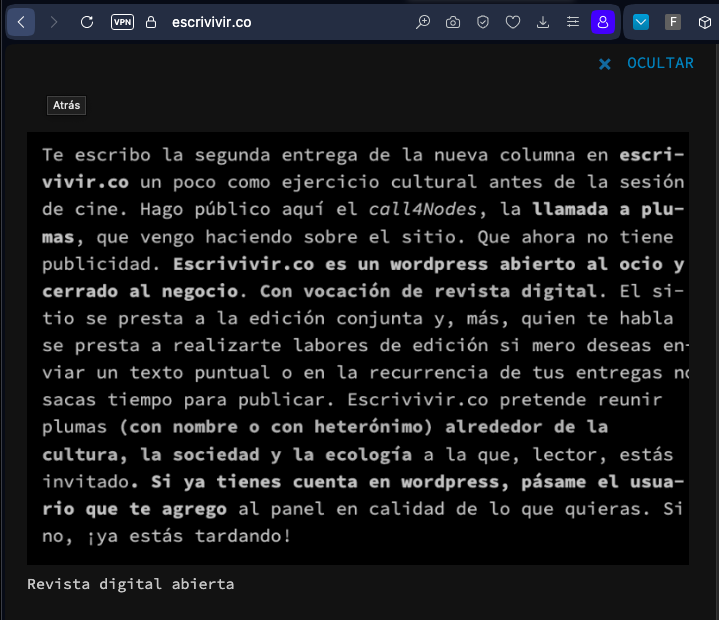Screen dimensions: 719x620
Task: Click the escrivivir.co address field
Action: (x=211, y=22)
